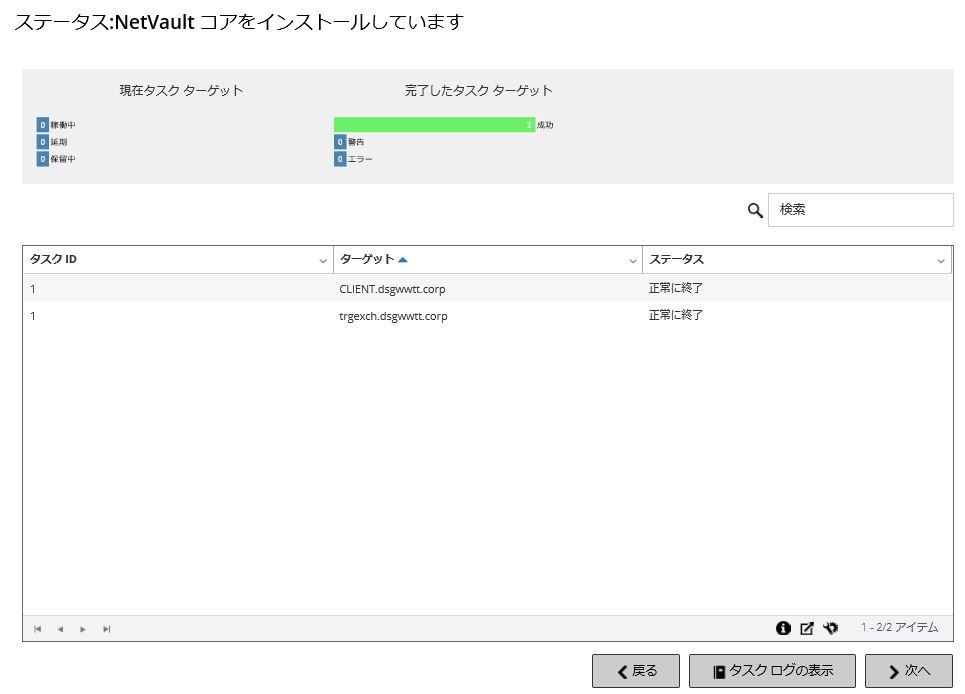Click the table information icon
The width and height of the screenshot is (965, 694).
click(783, 628)
